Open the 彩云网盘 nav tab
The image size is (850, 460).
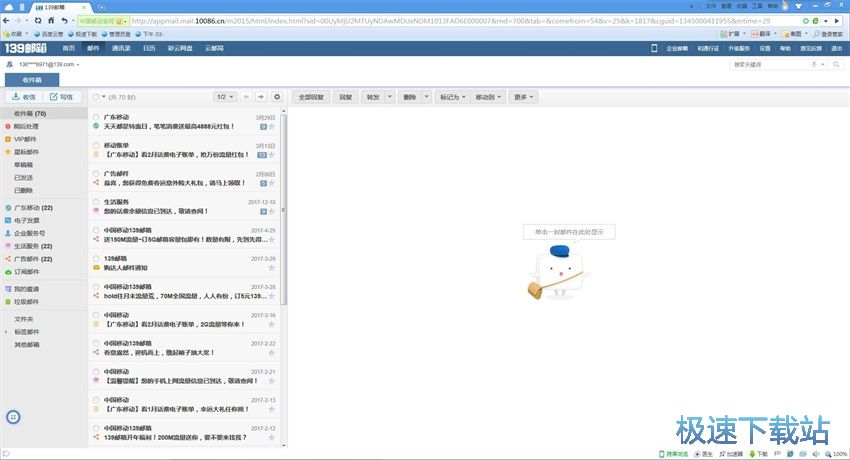pos(181,48)
